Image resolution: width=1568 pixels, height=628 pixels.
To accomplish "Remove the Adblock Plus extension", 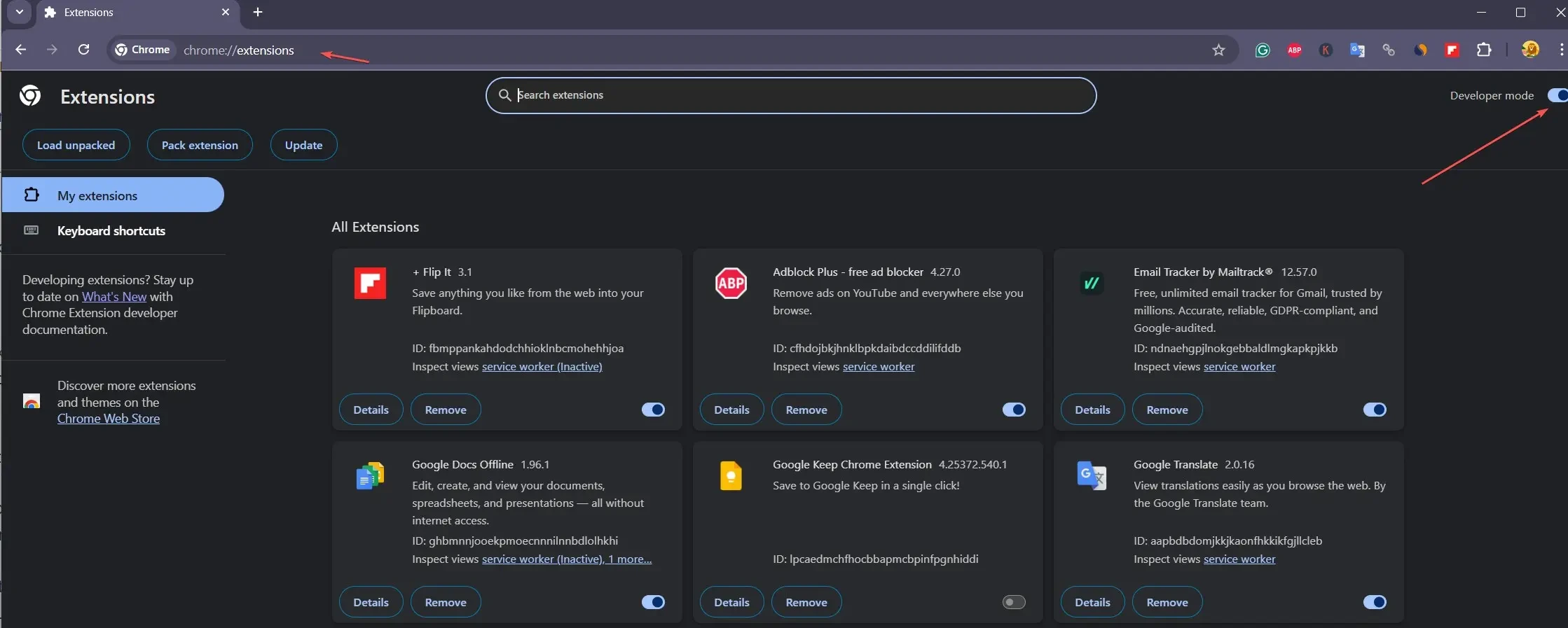I will [x=806, y=410].
